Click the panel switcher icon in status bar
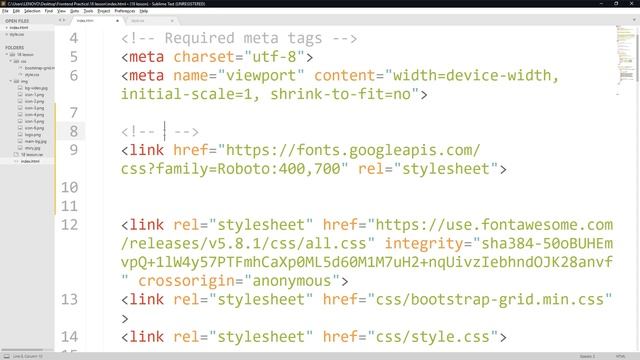 click(7, 356)
